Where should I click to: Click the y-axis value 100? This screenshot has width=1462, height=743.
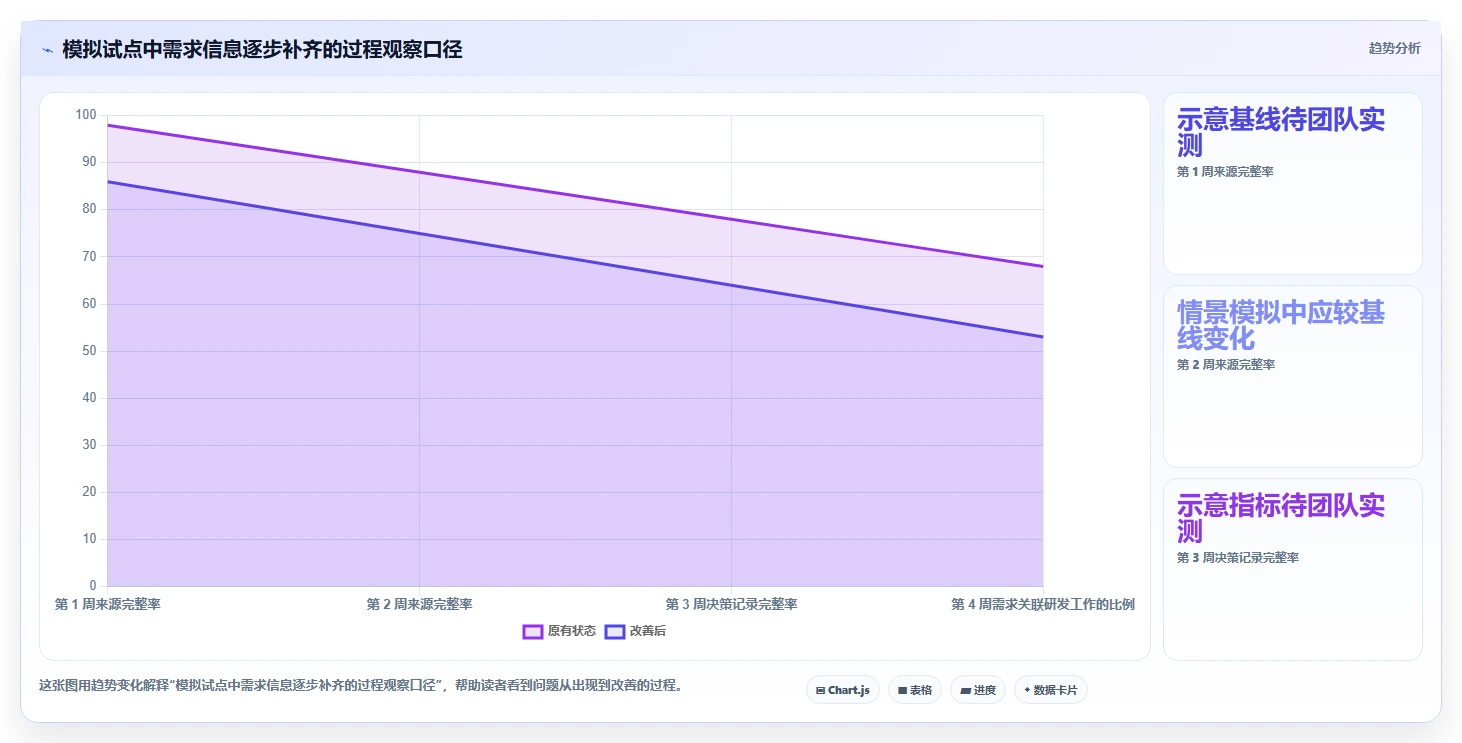[x=86, y=115]
